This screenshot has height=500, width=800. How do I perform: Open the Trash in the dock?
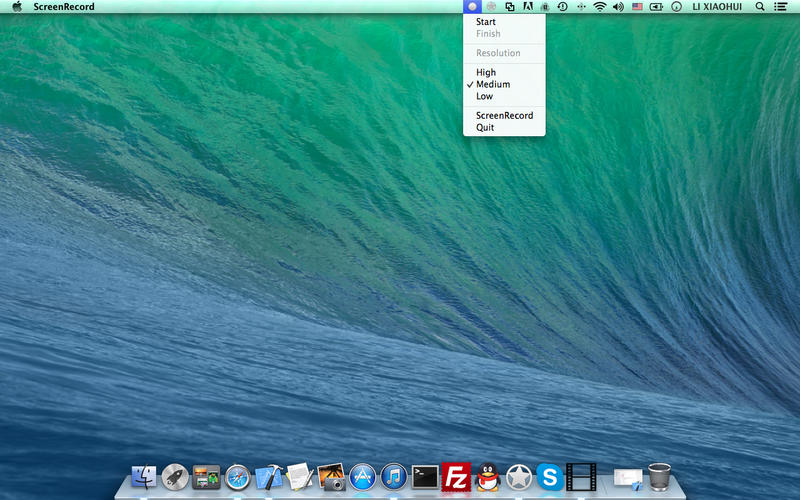coord(659,477)
